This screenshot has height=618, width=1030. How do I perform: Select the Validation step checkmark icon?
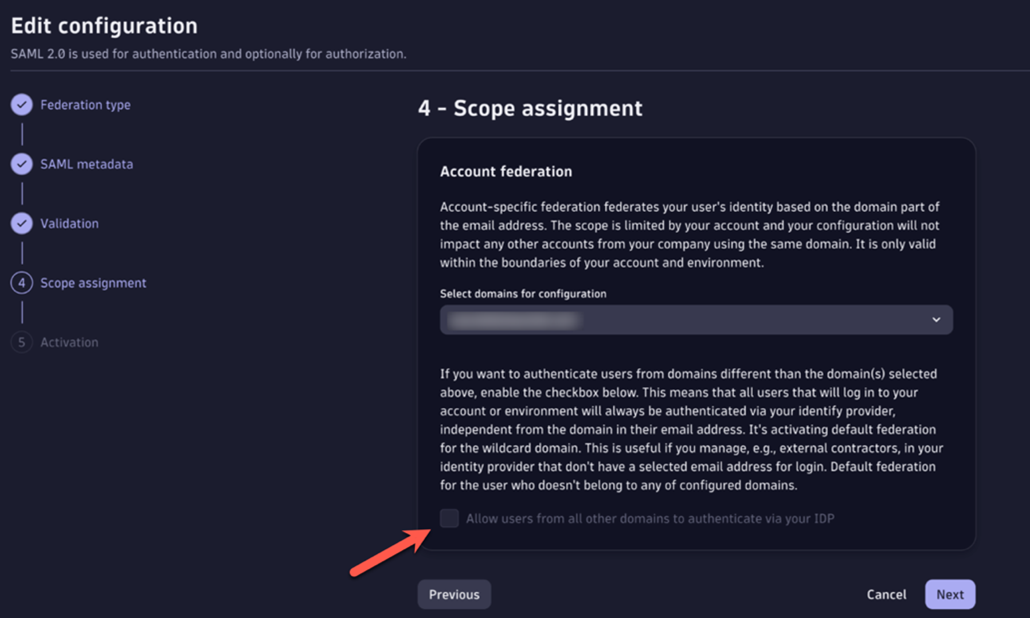pyautogui.click(x=21, y=223)
